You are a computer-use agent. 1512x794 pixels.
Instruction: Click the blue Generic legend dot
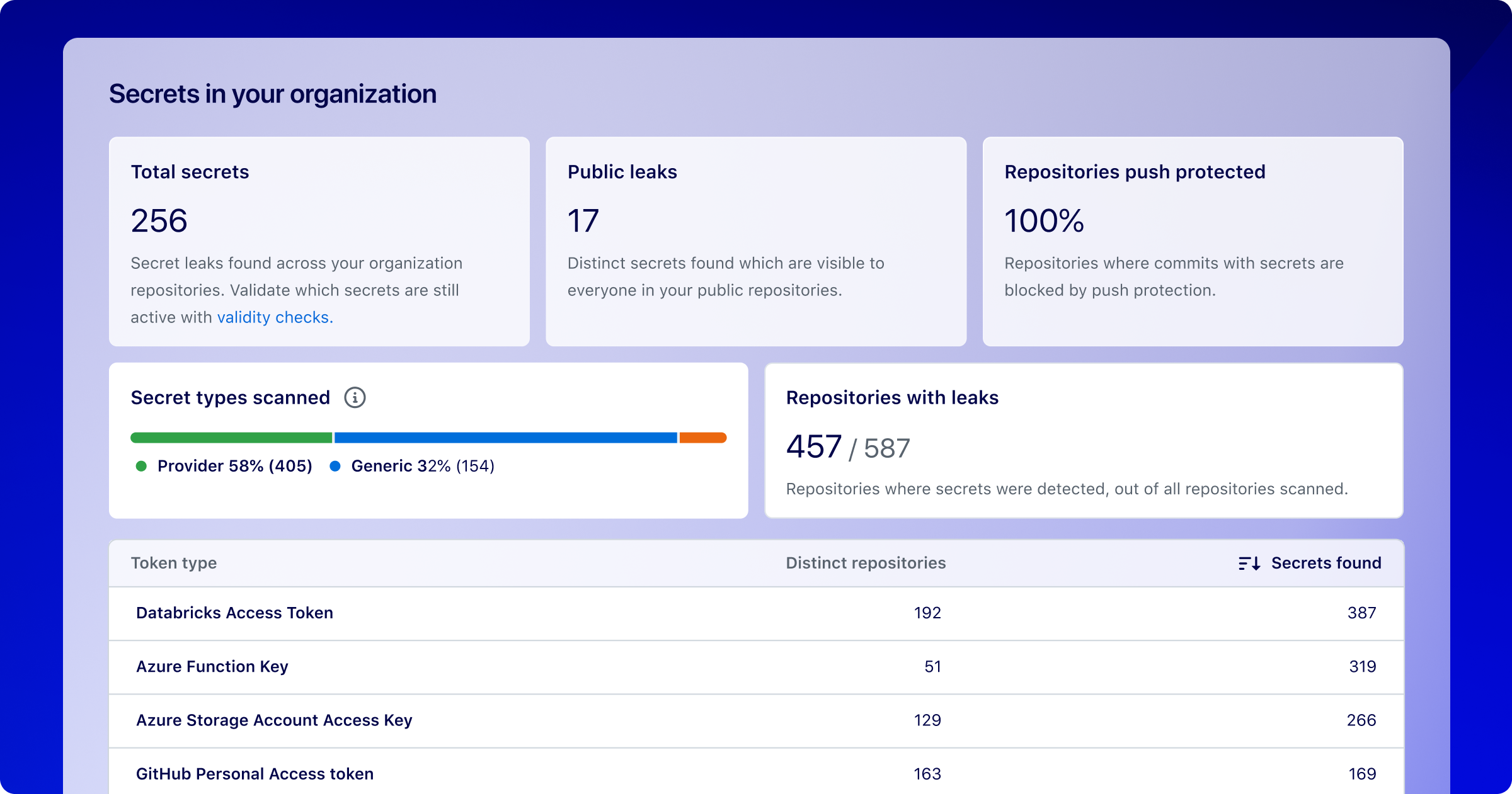point(335,467)
